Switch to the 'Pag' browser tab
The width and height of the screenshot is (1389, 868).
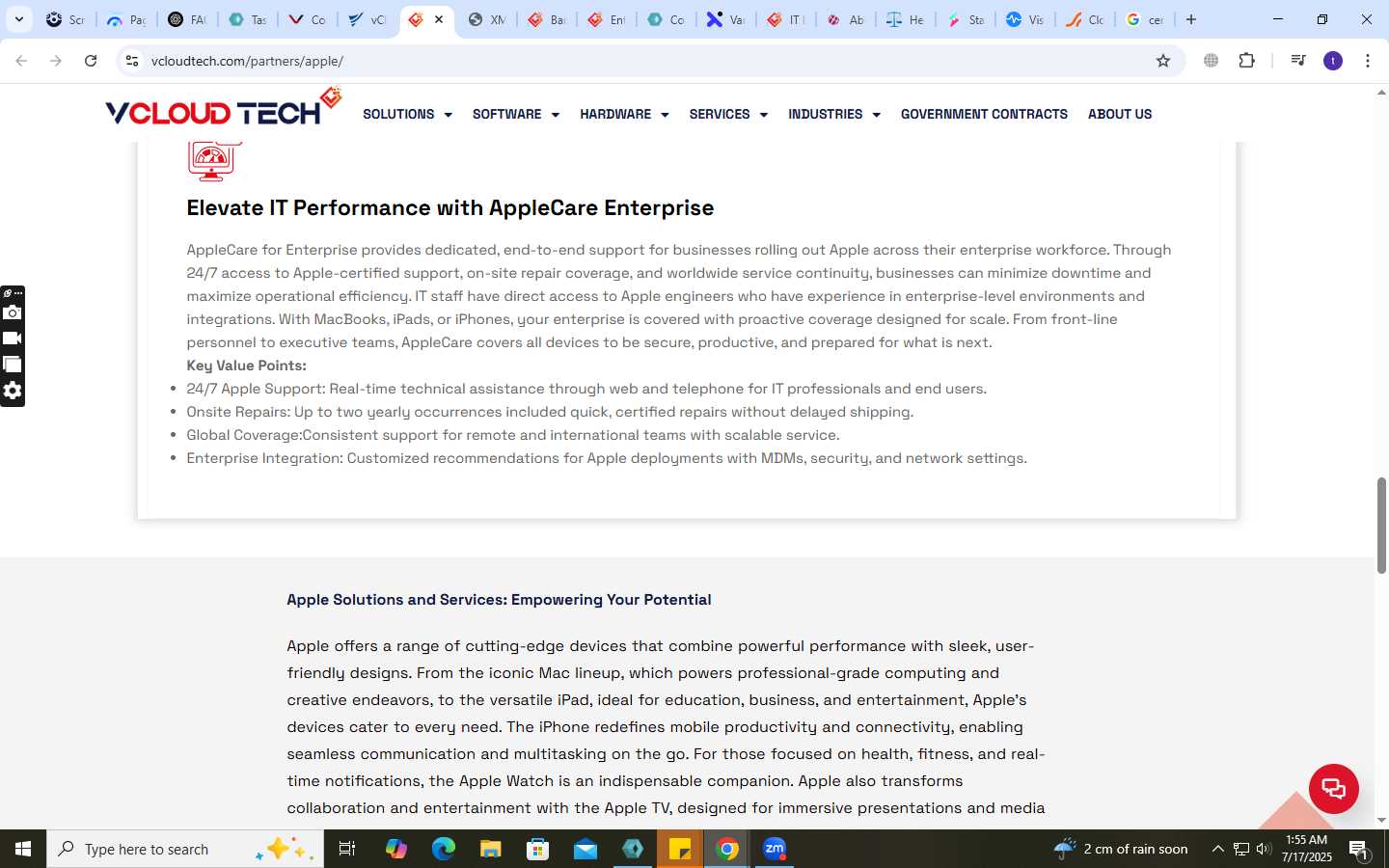[x=126, y=19]
